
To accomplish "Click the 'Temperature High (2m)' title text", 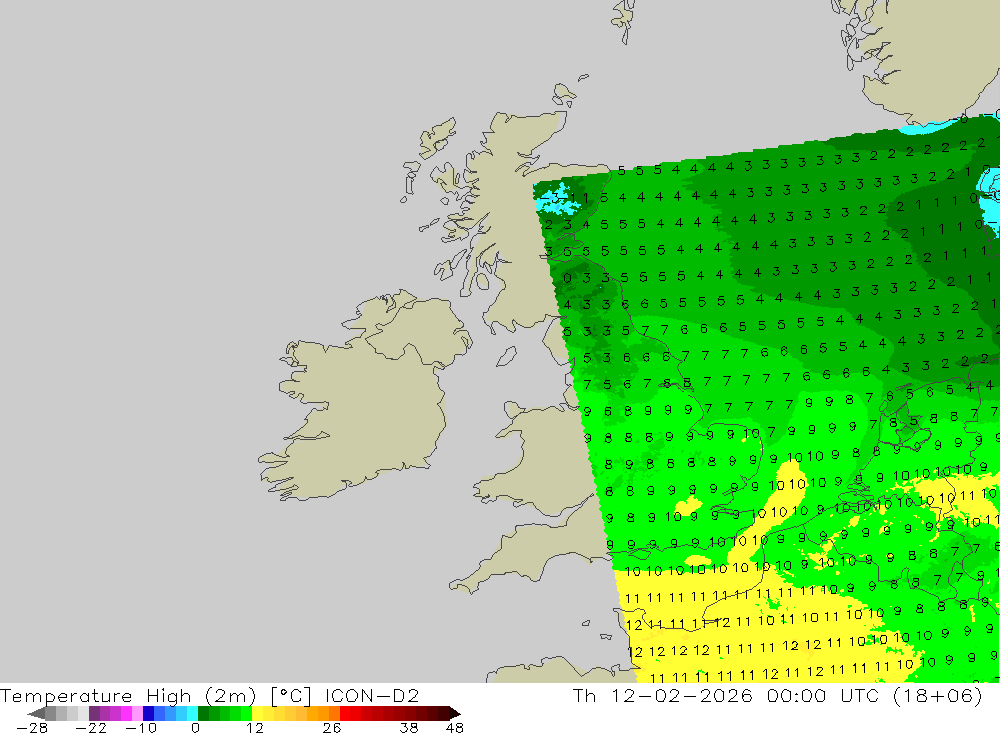I will coord(128,696).
